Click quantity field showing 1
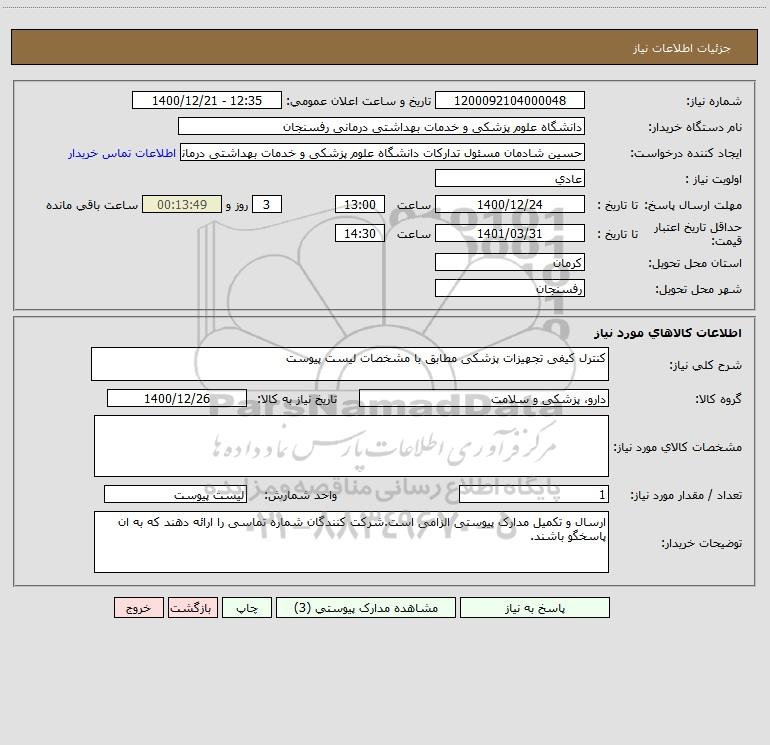Screen dimensions: 770x745 click(x=534, y=494)
